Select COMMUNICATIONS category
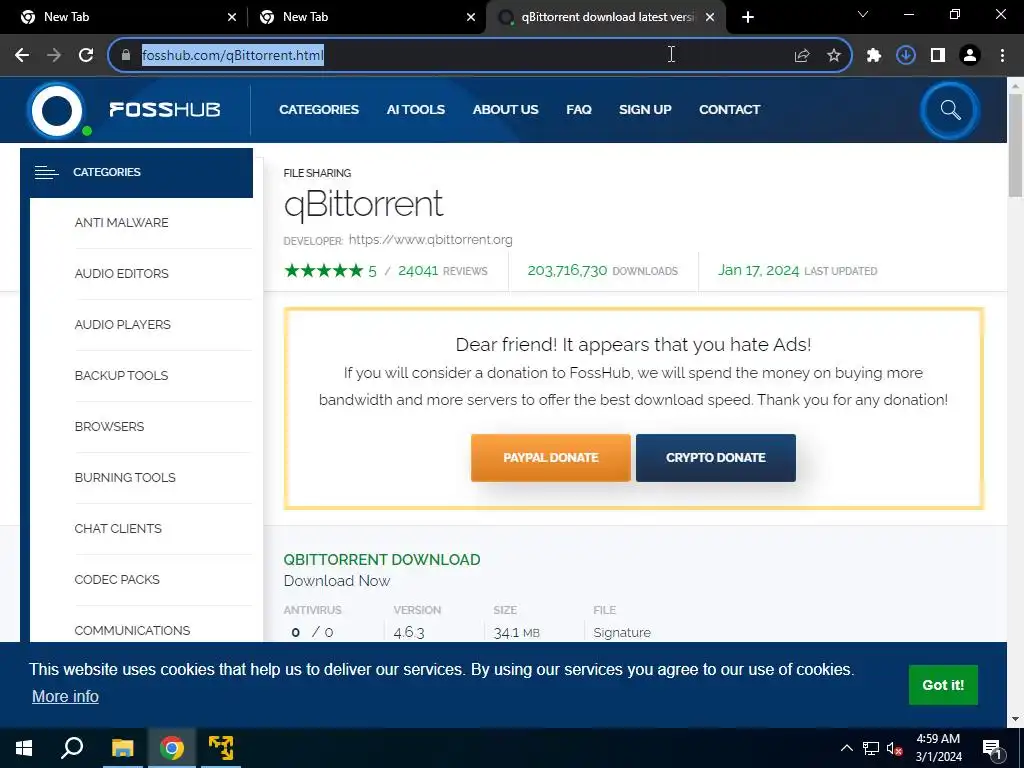Viewport: 1024px width, 768px height. 133,630
